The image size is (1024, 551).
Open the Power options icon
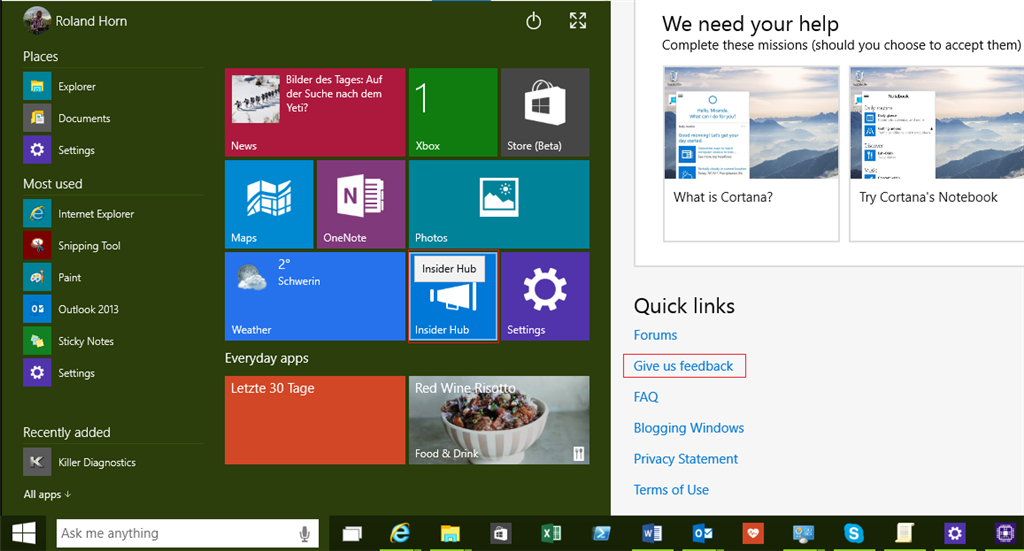click(x=534, y=21)
